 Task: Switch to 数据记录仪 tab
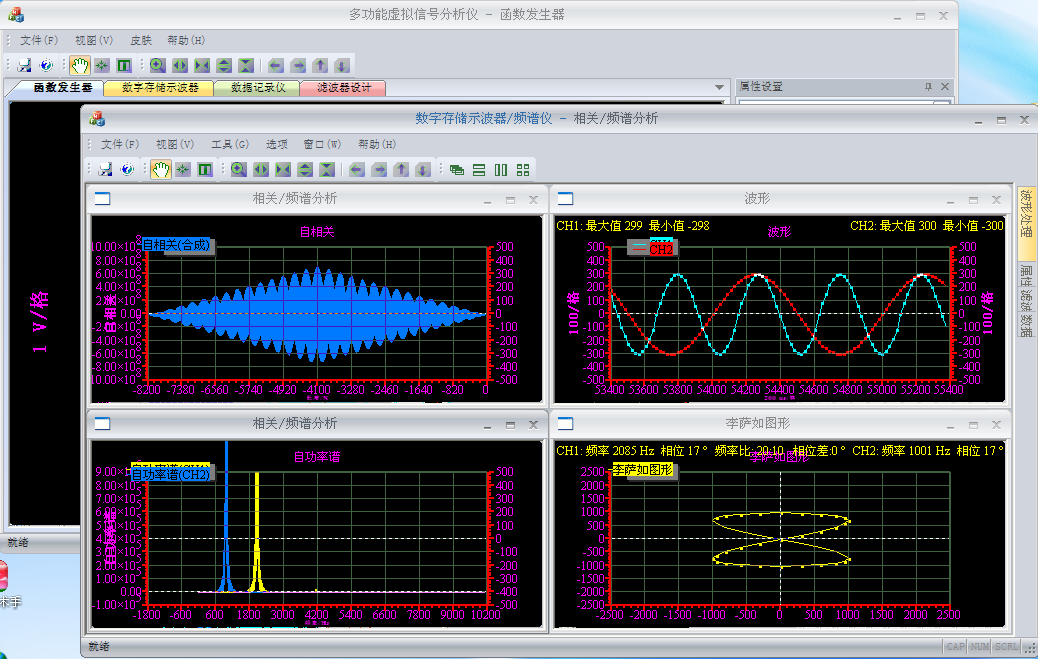click(258, 87)
